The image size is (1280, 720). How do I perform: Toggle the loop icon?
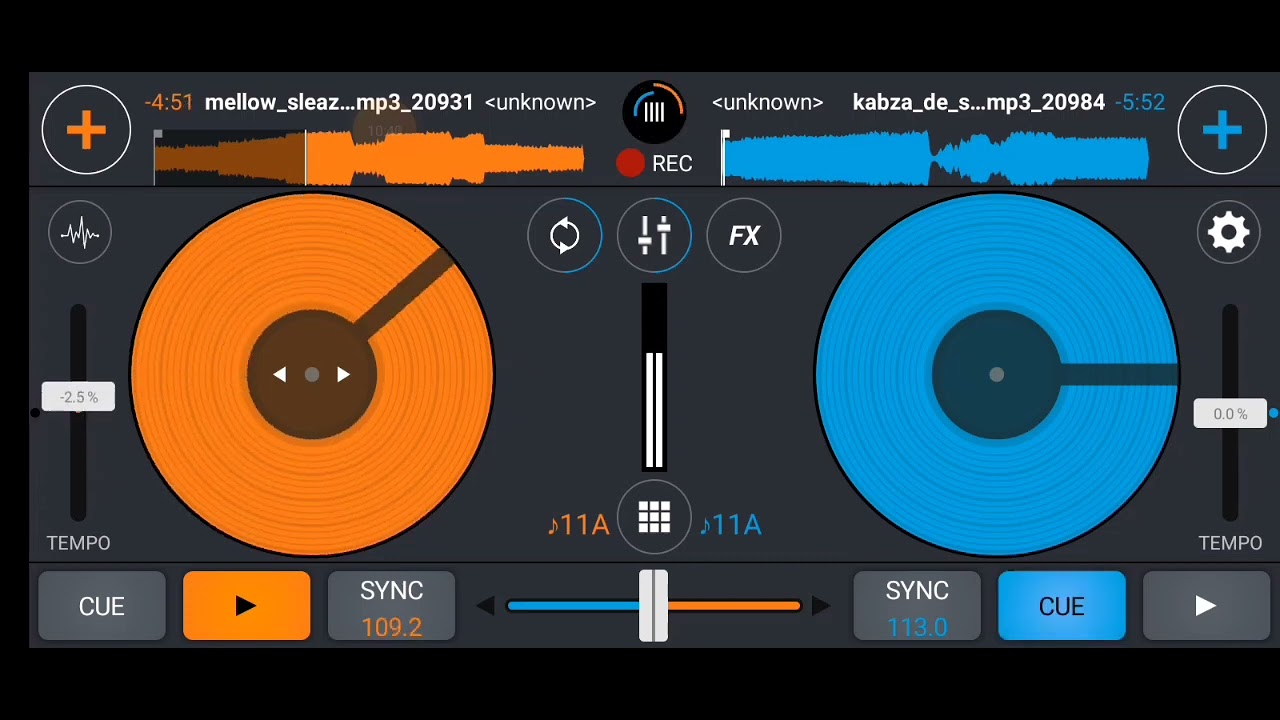[x=565, y=236]
